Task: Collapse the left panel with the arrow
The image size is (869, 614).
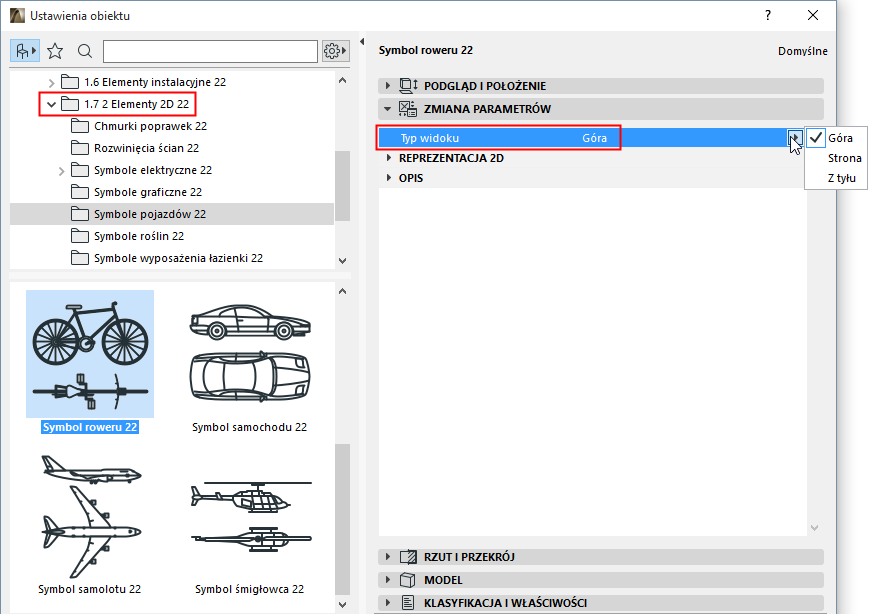Action: [362, 42]
